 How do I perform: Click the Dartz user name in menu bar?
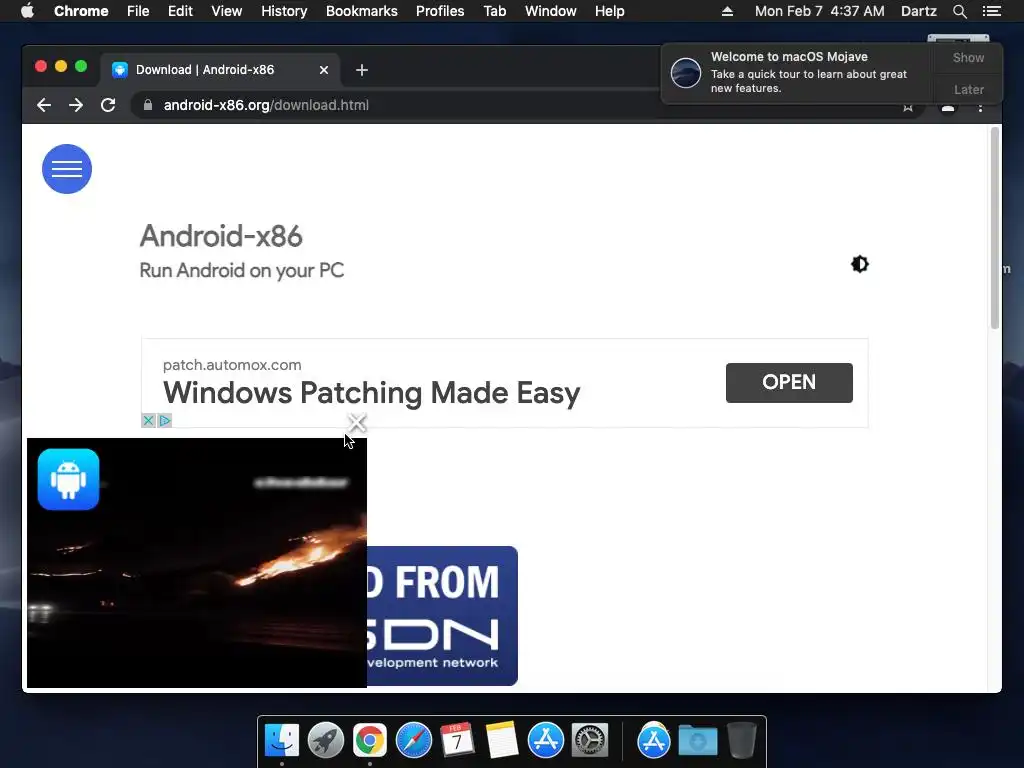[918, 11]
